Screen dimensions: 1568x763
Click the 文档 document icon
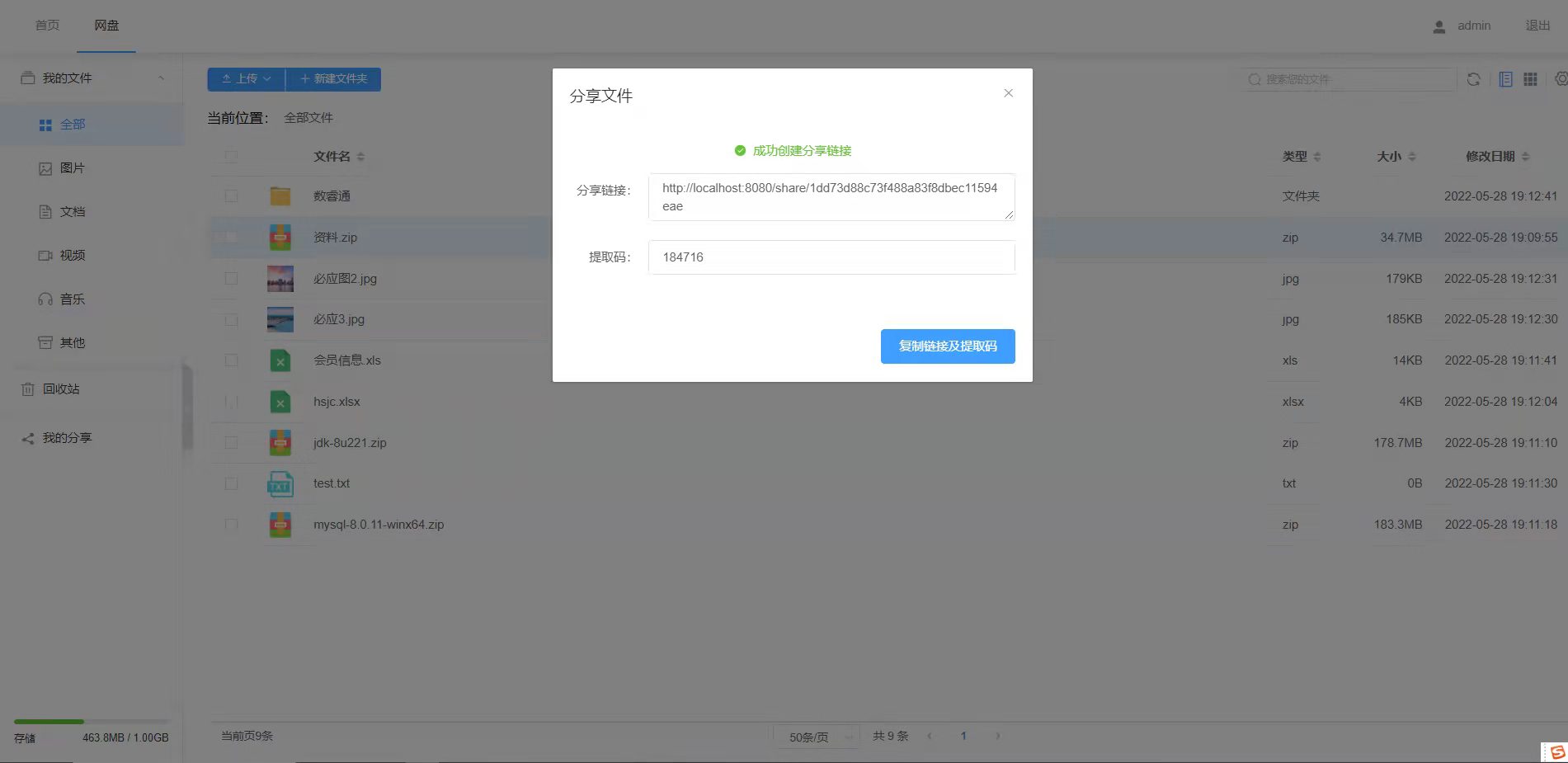pyautogui.click(x=45, y=212)
